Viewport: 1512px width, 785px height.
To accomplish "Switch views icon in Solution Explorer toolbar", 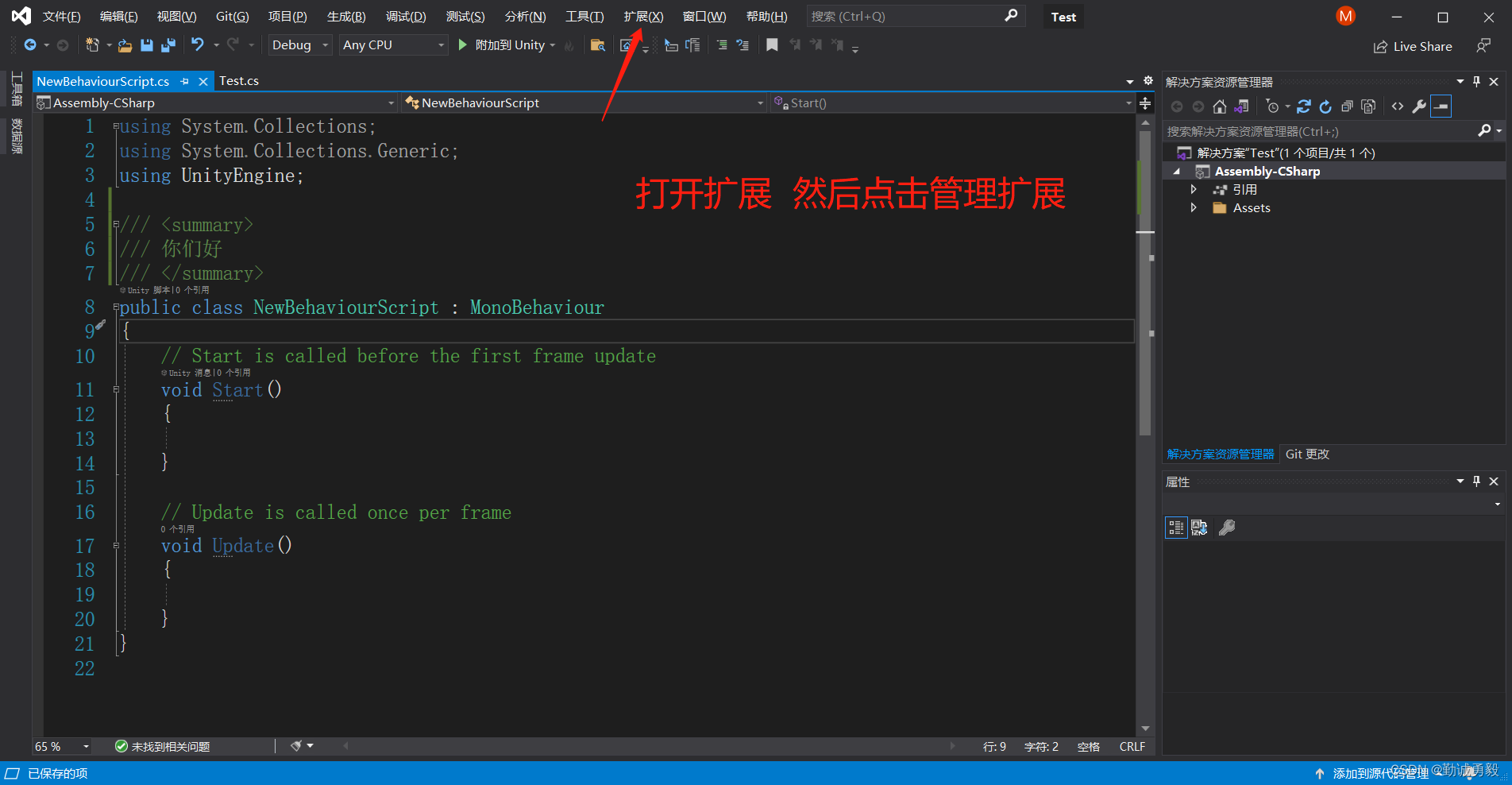I will tap(1242, 106).
